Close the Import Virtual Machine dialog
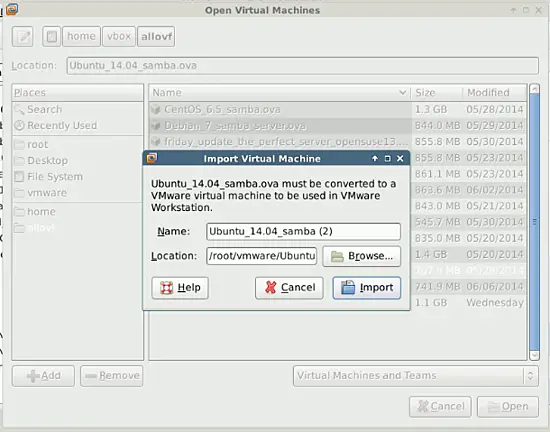 (x=400, y=159)
